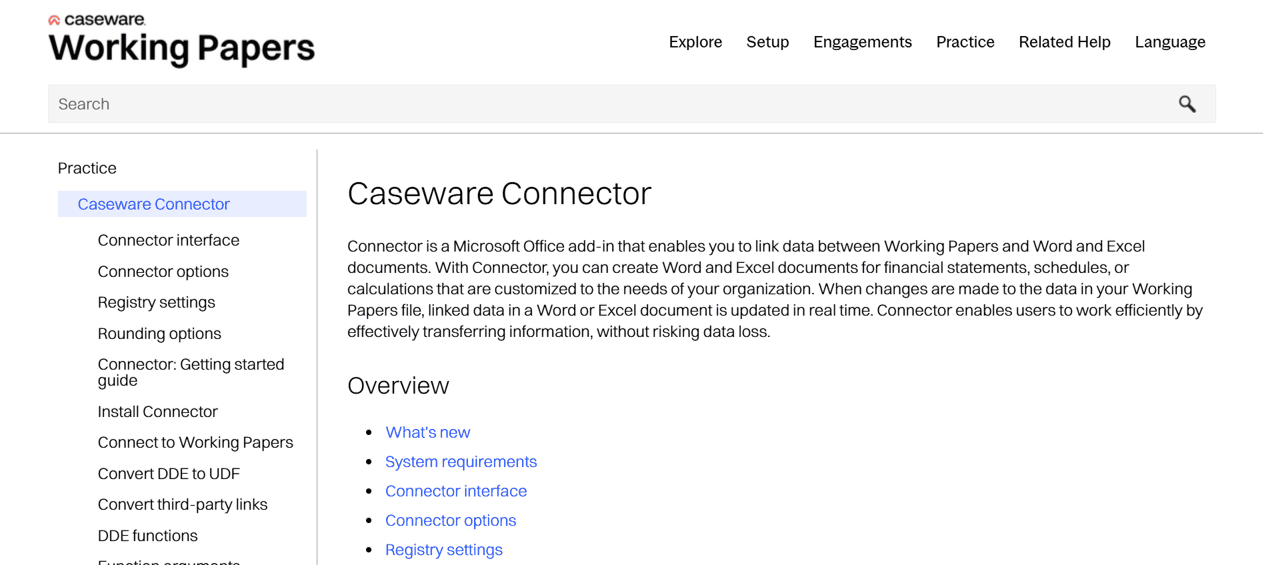
Task: Open the Caseware Working Papers logo
Action: (x=181, y=40)
